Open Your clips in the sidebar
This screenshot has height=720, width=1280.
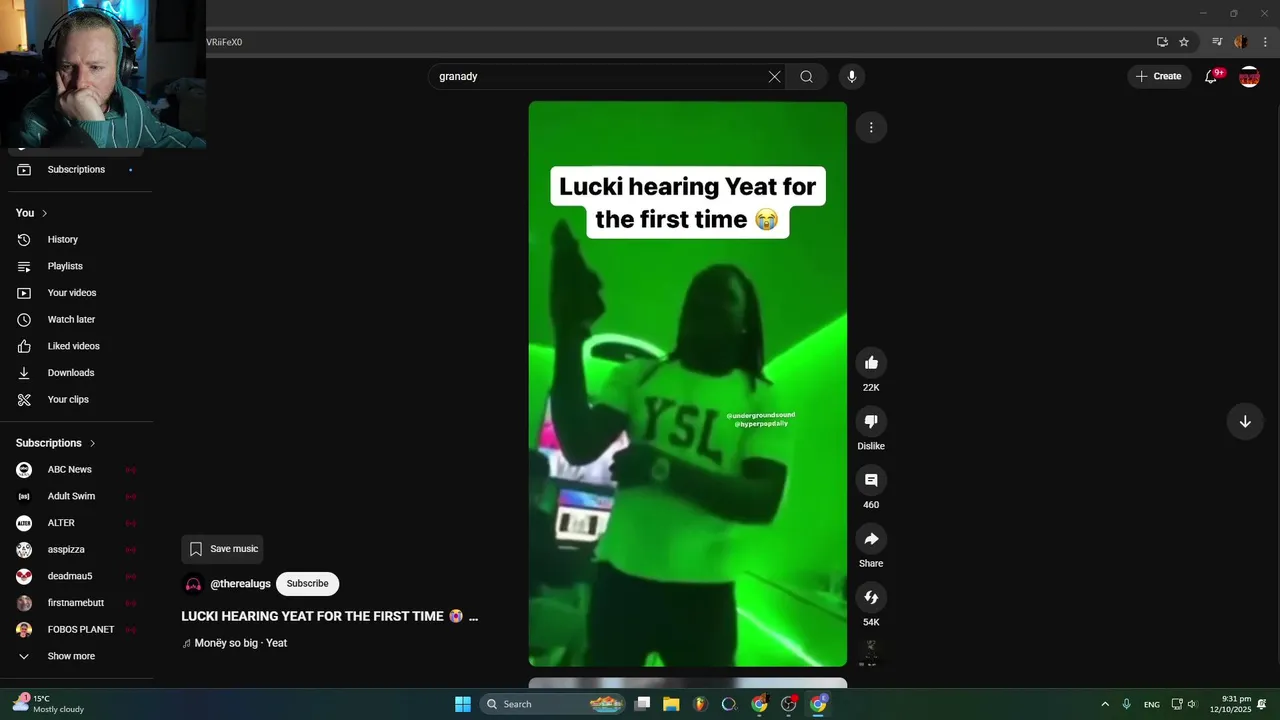77,400
